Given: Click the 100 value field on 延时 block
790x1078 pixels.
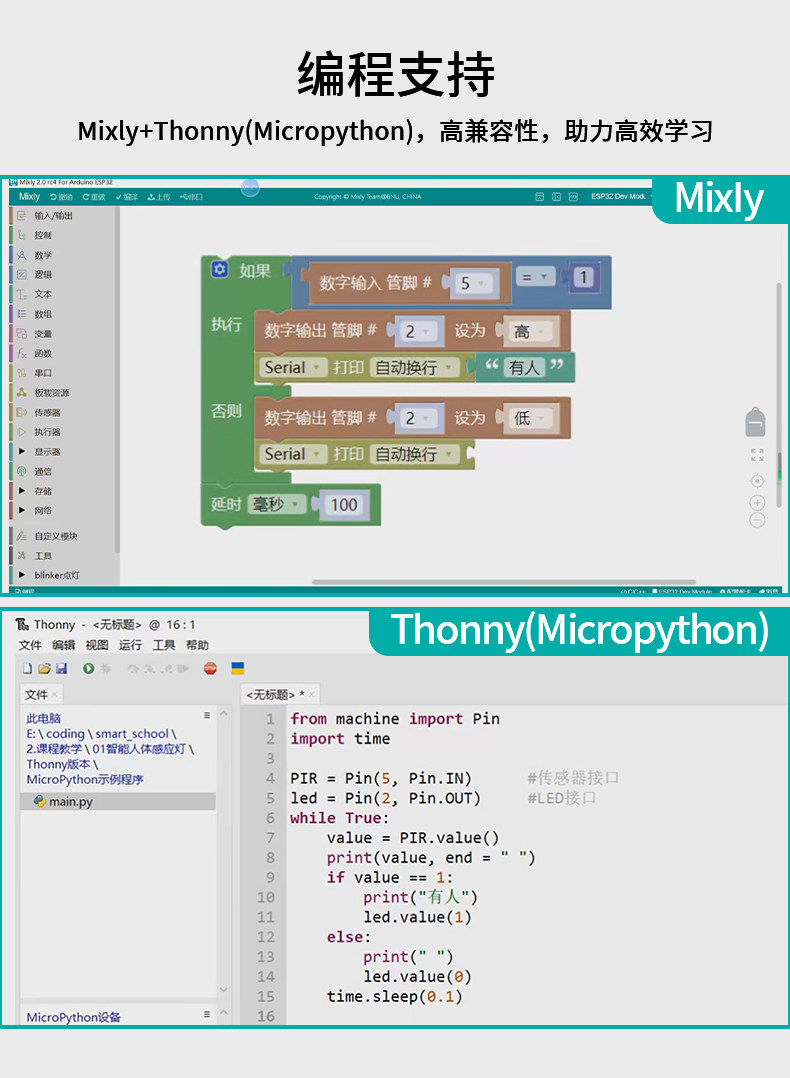Looking at the screenshot, I should 343,505.
